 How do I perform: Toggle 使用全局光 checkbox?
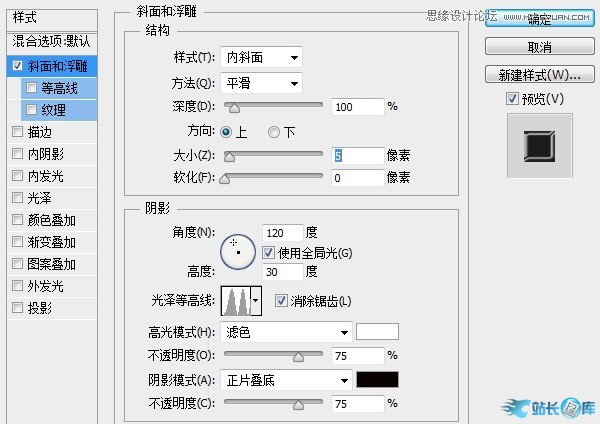268,253
